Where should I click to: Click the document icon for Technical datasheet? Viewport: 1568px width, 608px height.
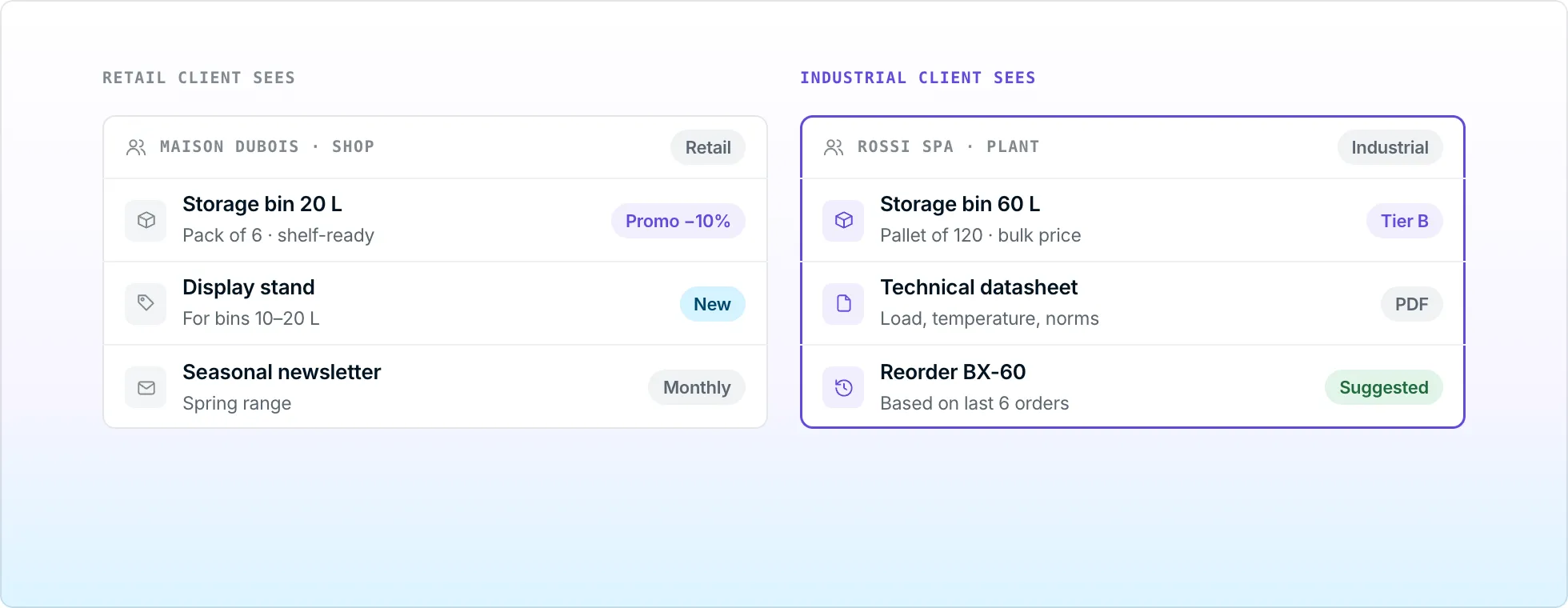point(843,303)
